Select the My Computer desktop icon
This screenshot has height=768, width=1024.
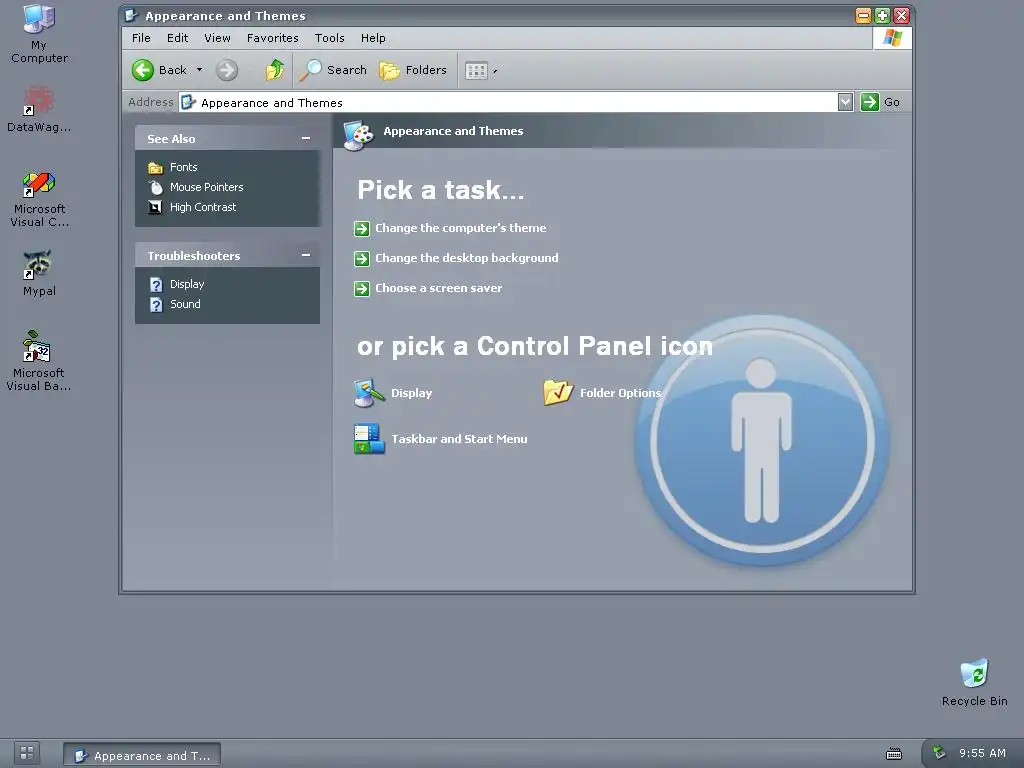point(39,33)
